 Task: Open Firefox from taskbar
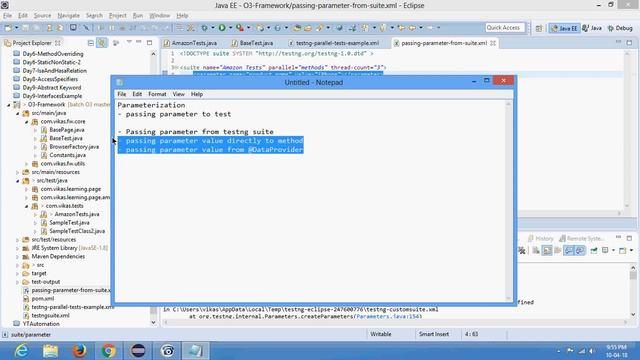80,351
